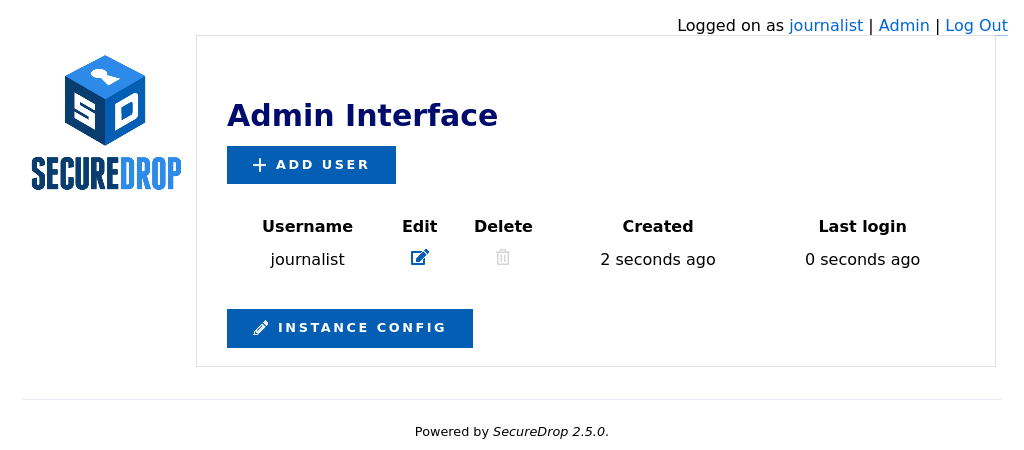The width and height of the screenshot is (1024, 450).
Task: Click the edit icon for journalist
Action: tap(420, 258)
